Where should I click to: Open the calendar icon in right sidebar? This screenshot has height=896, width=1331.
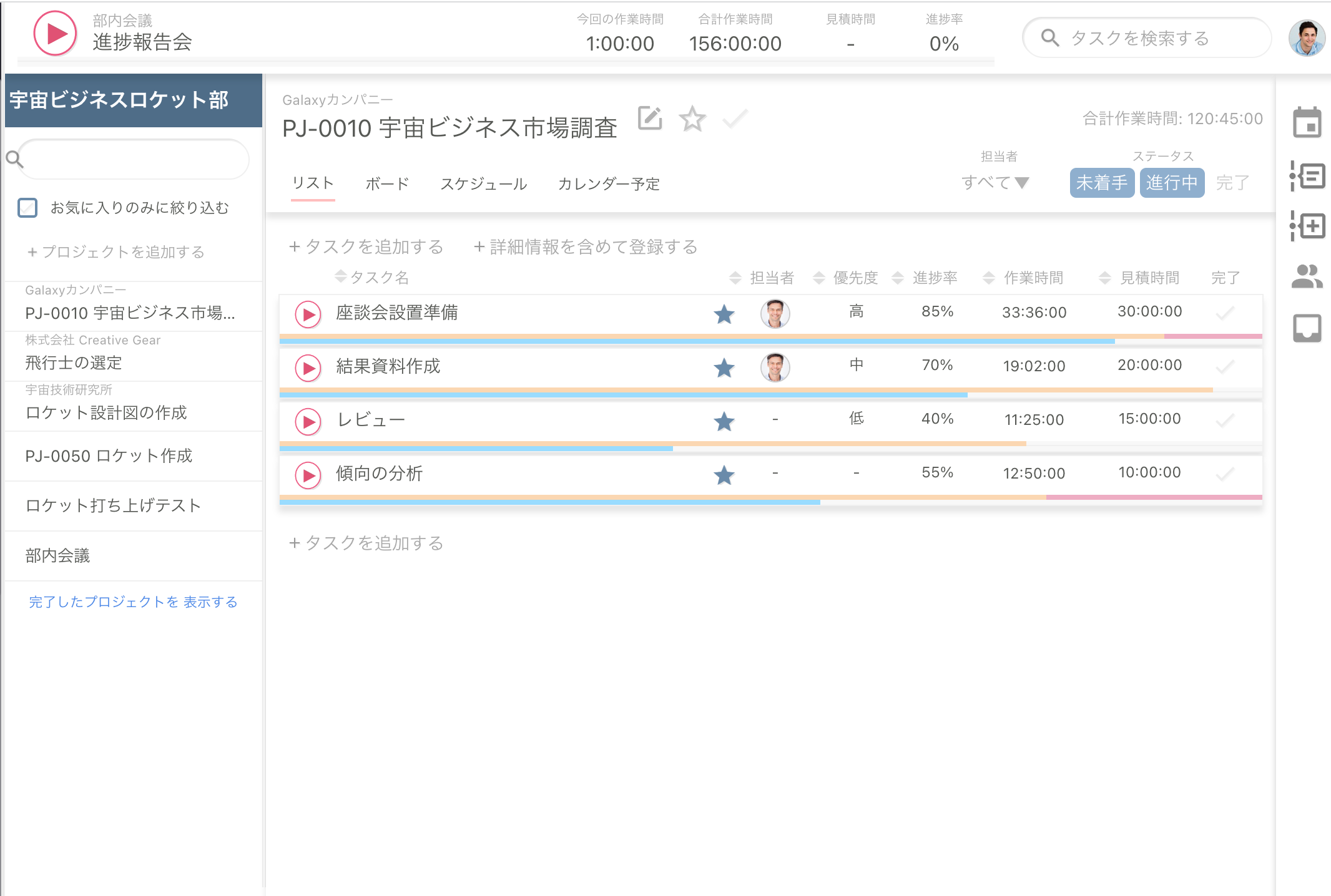(x=1307, y=122)
